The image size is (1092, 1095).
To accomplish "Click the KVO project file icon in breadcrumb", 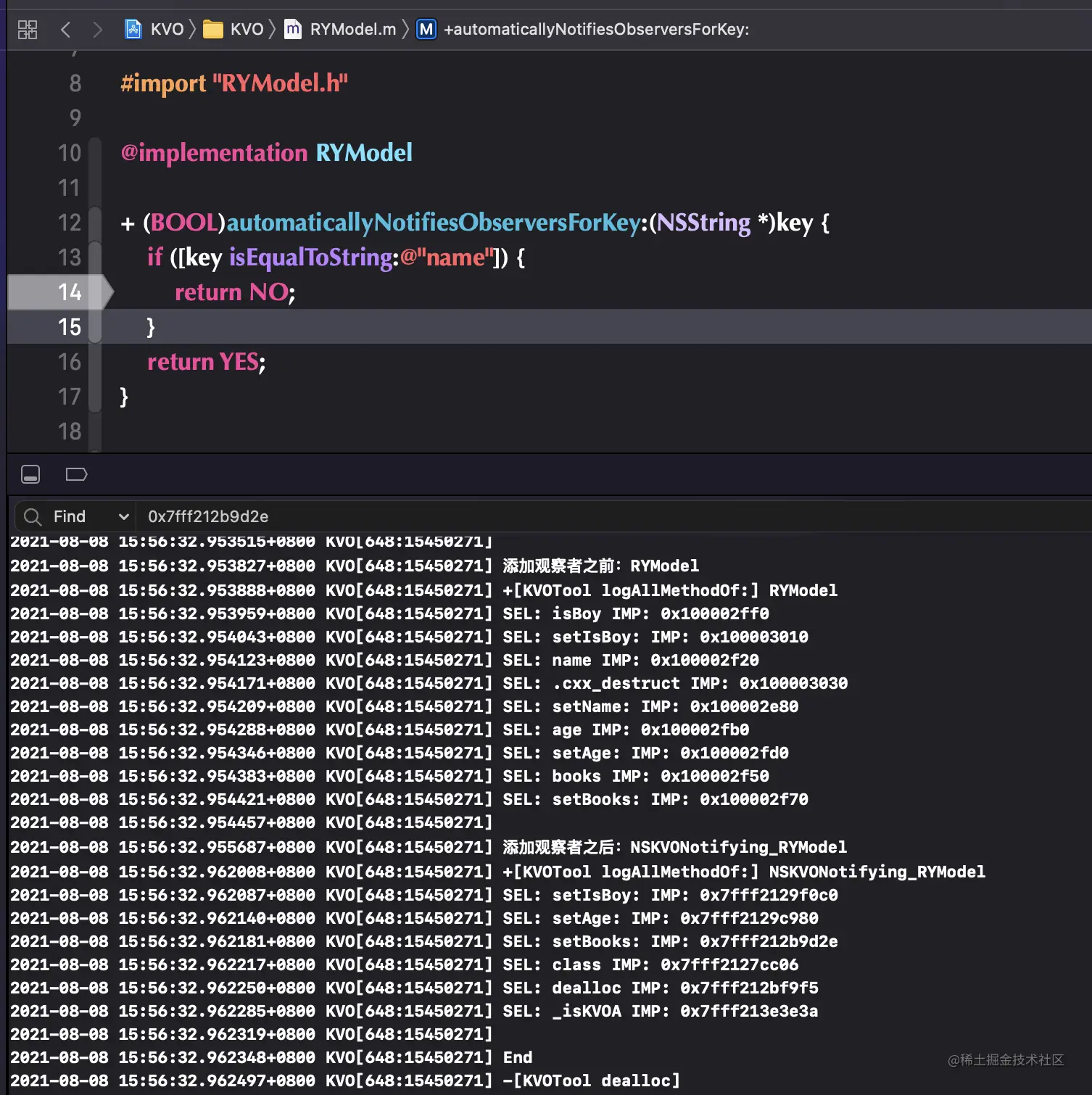I will [133, 29].
